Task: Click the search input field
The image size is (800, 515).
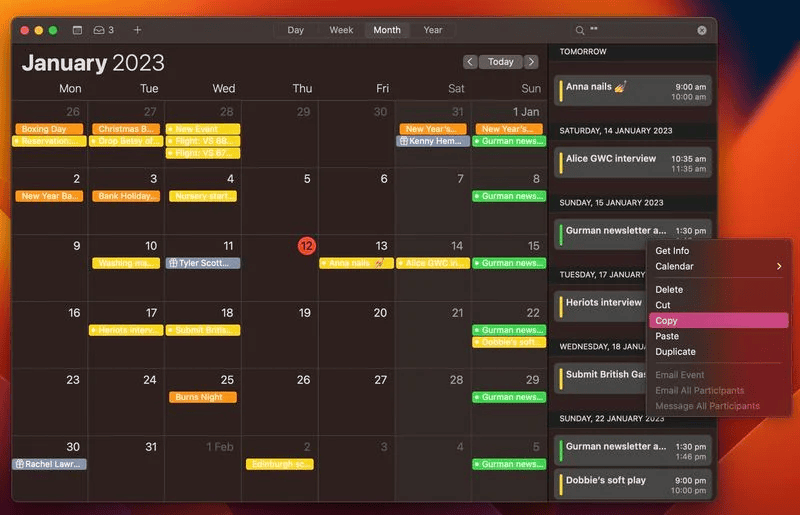Action: click(x=640, y=30)
